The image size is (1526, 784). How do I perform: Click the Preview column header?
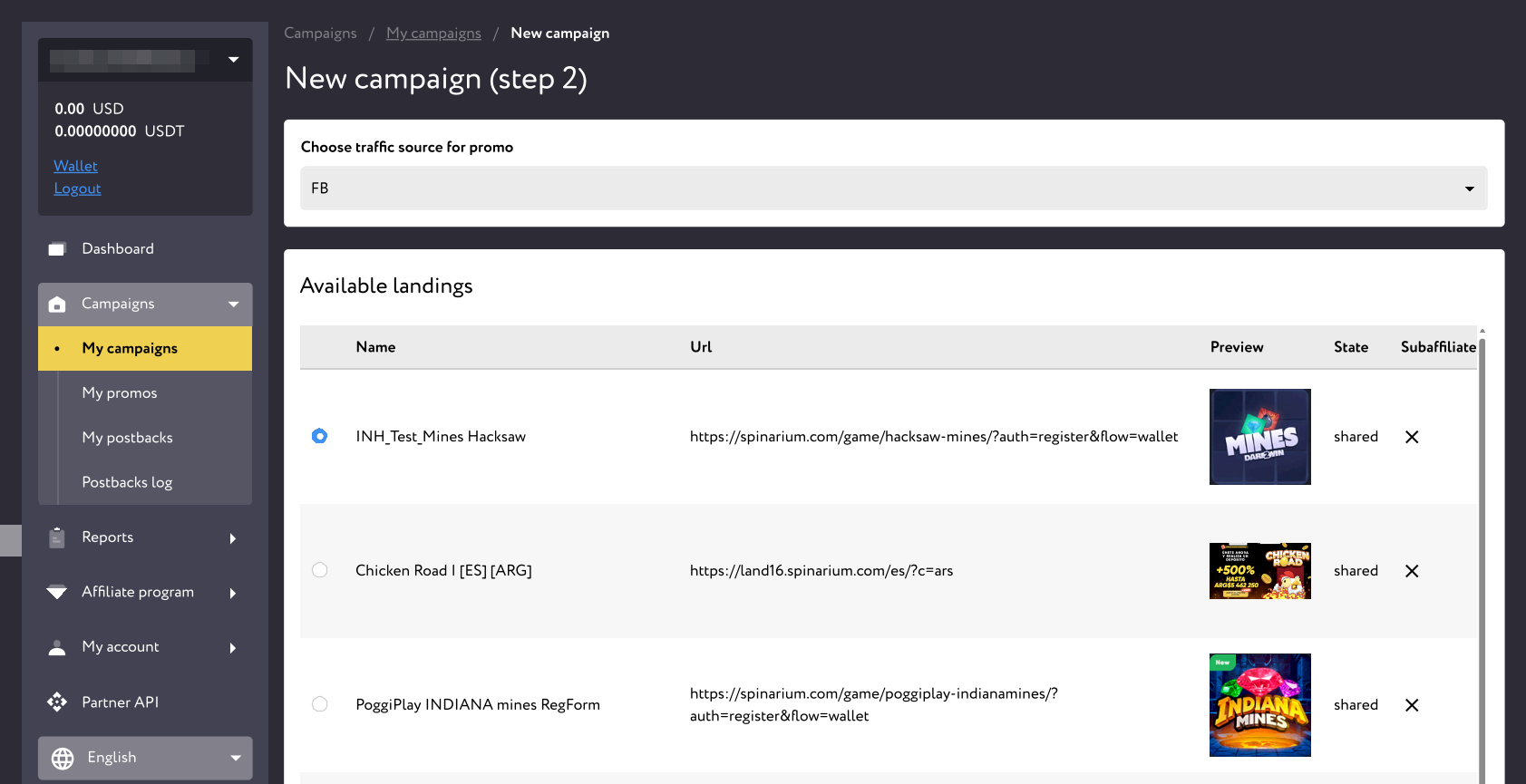(1237, 347)
